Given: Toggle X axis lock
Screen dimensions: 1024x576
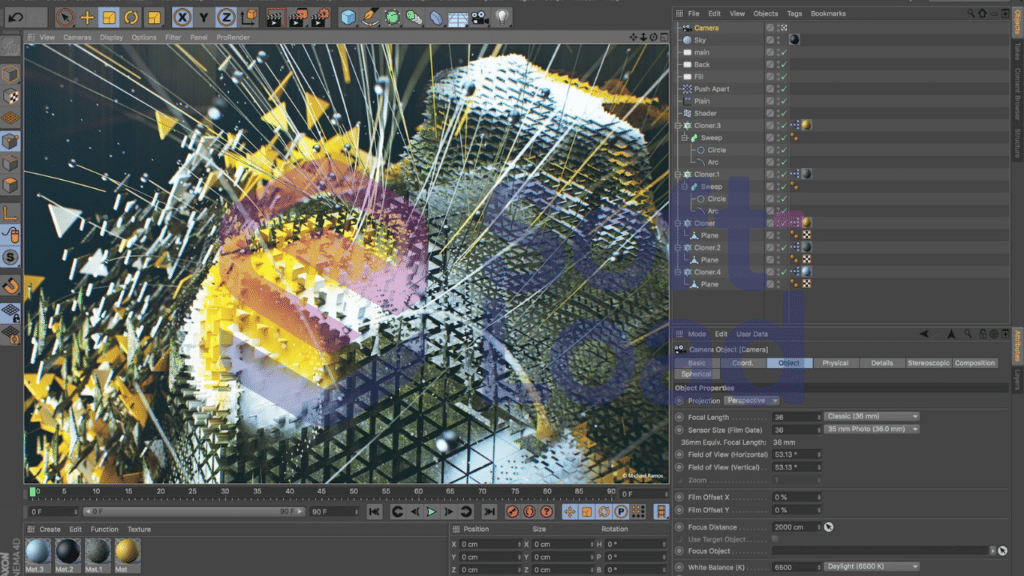Looking at the screenshot, I should point(182,18).
